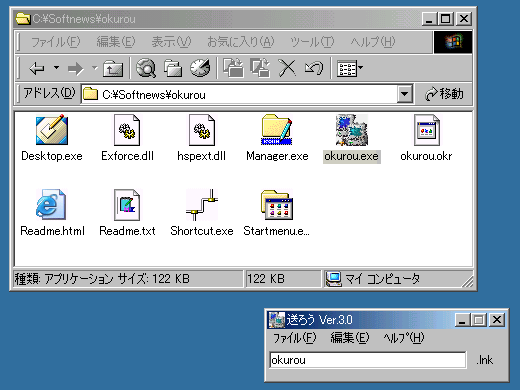Click the Delete (X) toolbar icon
The height and width of the screenshot is (390, 520).
pyautogui.click(x=287, y=68)
